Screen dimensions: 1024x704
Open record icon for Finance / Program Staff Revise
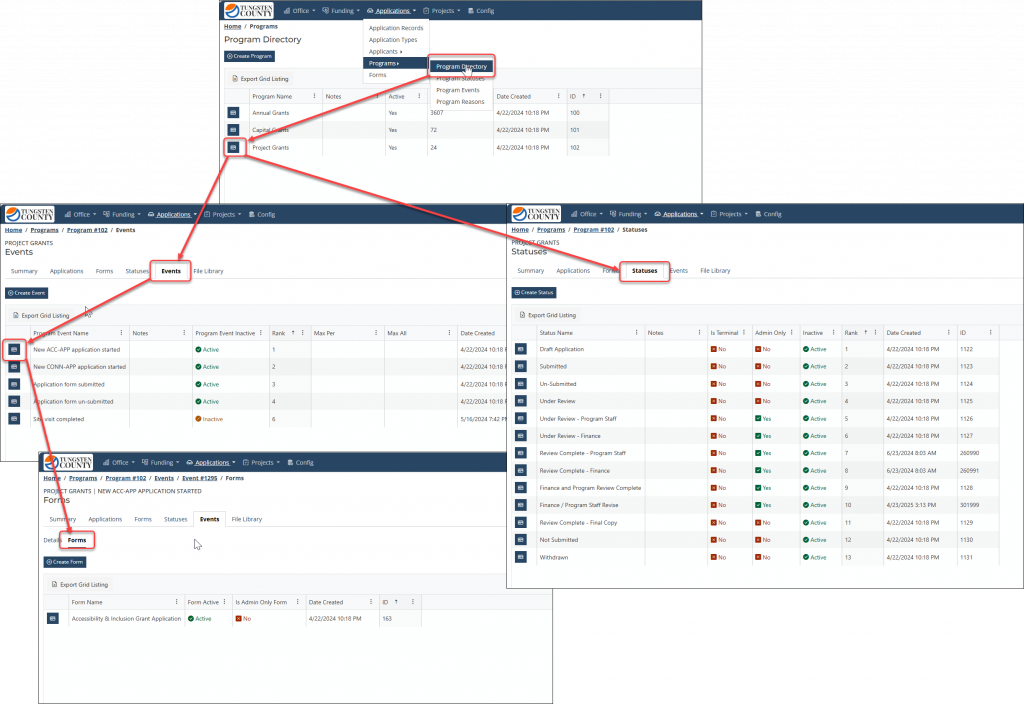[x=520, y=505]
